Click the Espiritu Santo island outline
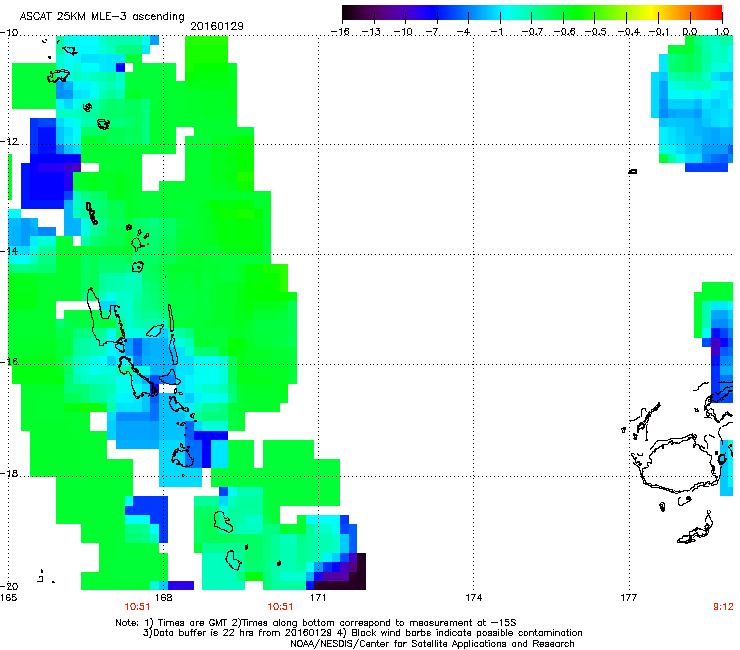740x650 pixels. [x=106, y=318]
